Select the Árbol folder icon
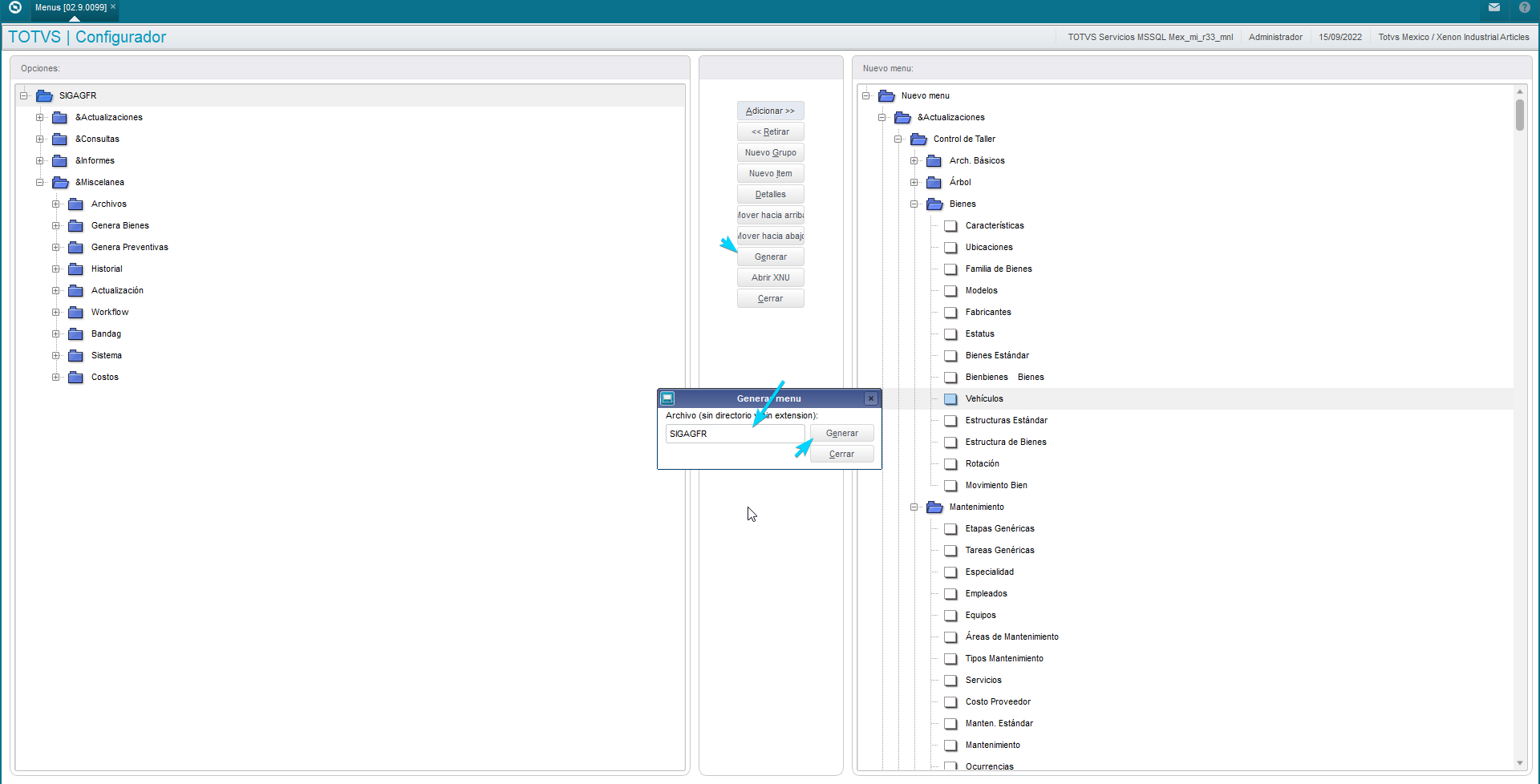The height and width of the screenshot is (784, 1540). (934, 182)
